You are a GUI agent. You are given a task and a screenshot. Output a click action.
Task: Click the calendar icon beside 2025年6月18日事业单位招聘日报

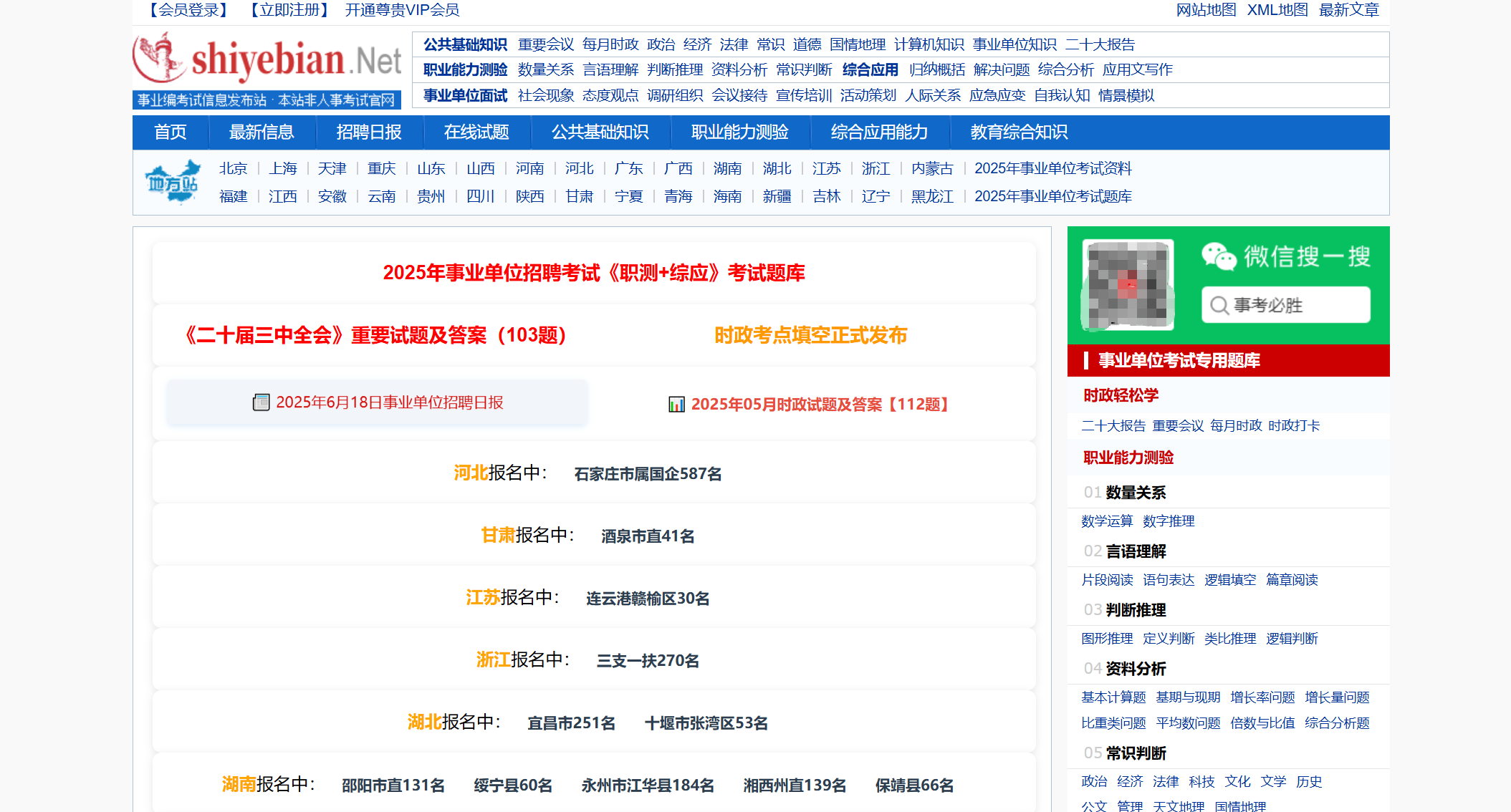pos(261,402)
